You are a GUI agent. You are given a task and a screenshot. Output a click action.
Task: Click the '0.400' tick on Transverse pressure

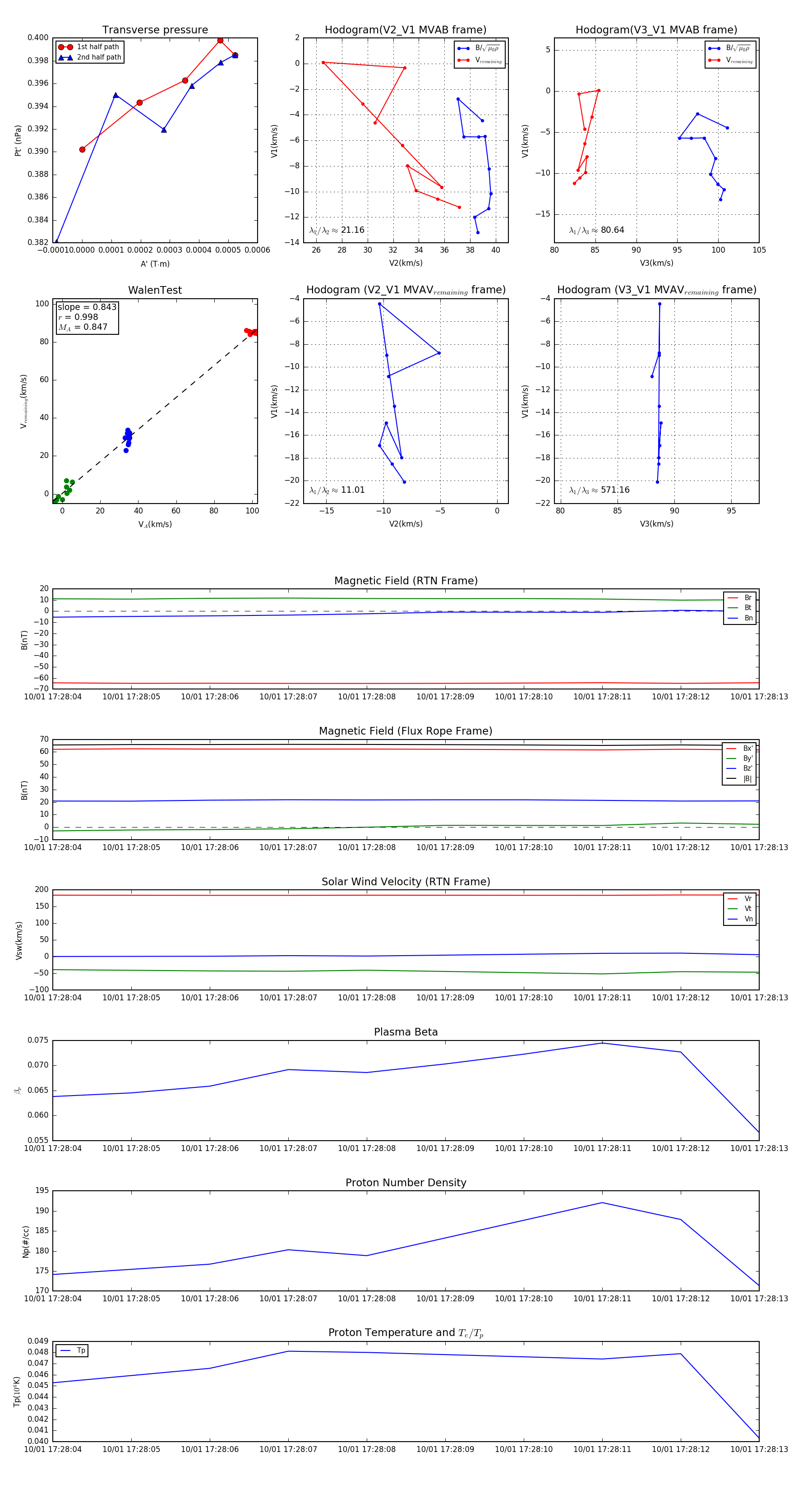coord(38,37)
